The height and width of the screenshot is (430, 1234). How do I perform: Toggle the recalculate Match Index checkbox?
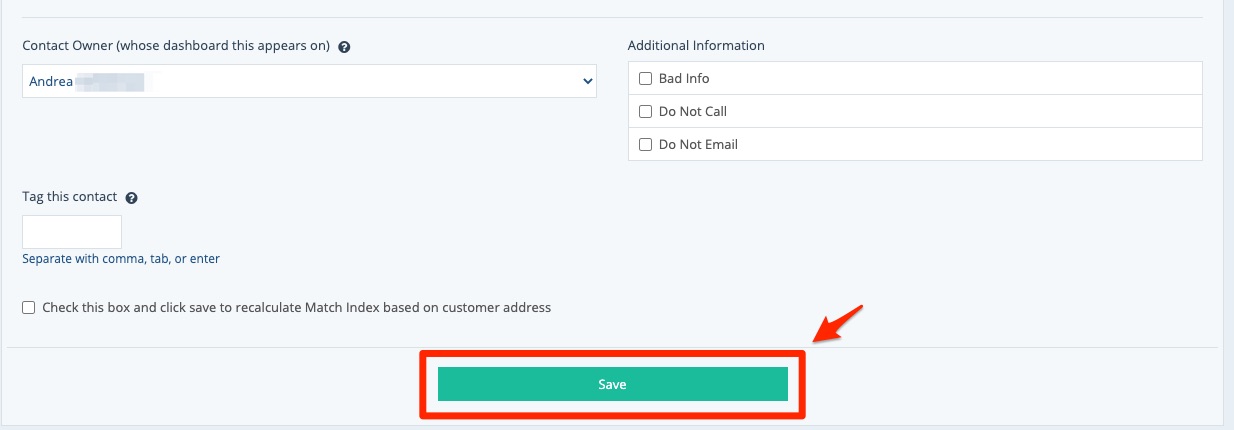29,308
